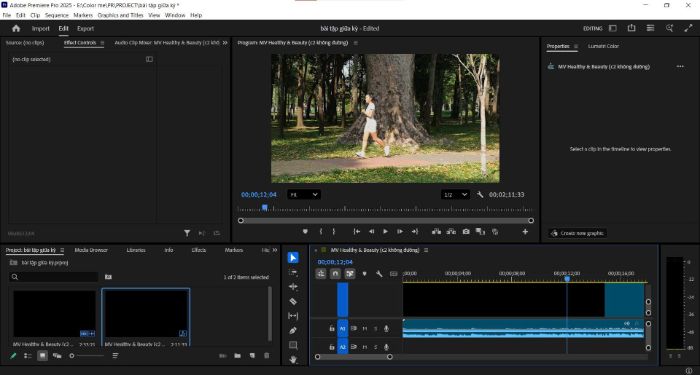This screenshot has width=700, height=375.
Task: Open Quick Export share icon
Action: (631, 28)
